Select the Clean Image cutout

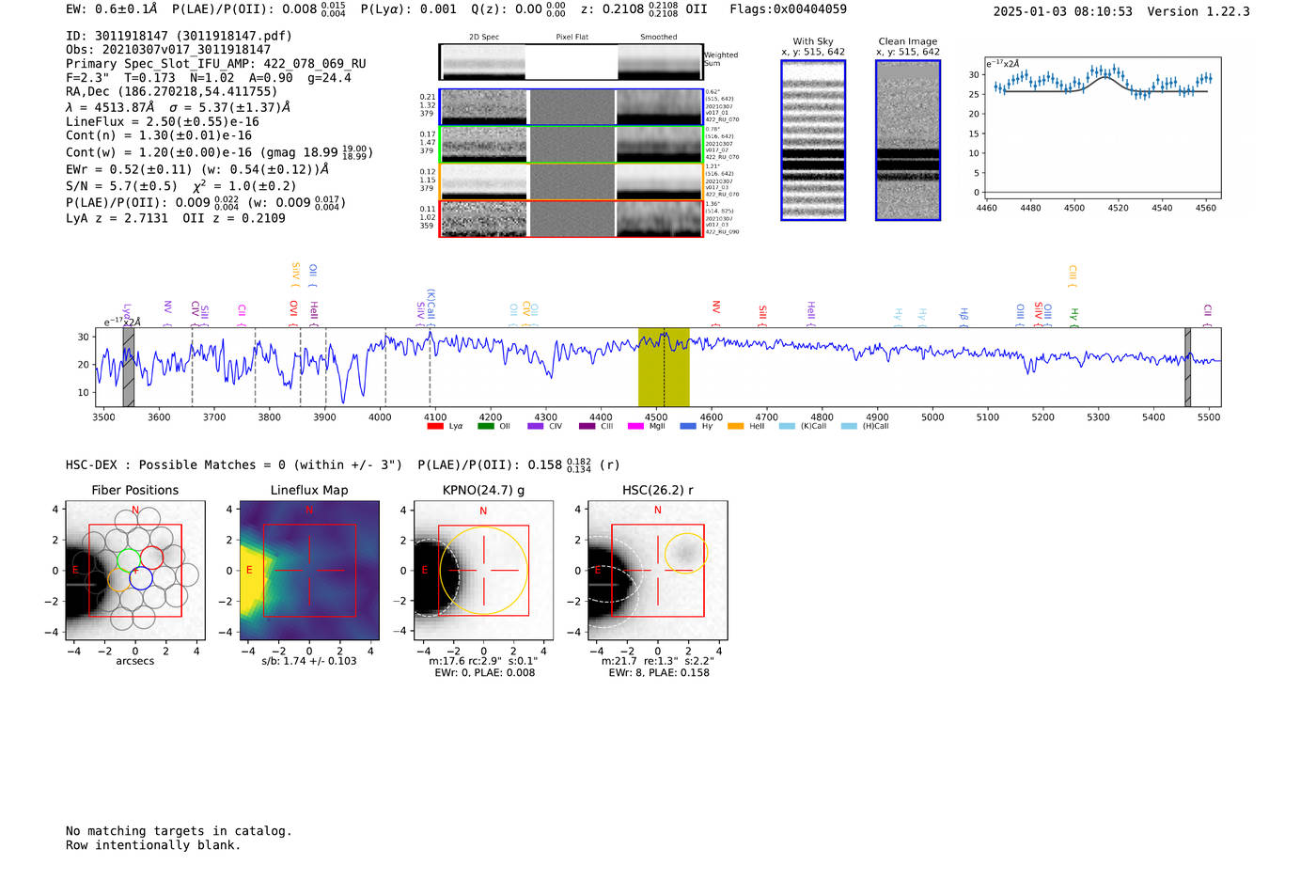pos(908,140)
